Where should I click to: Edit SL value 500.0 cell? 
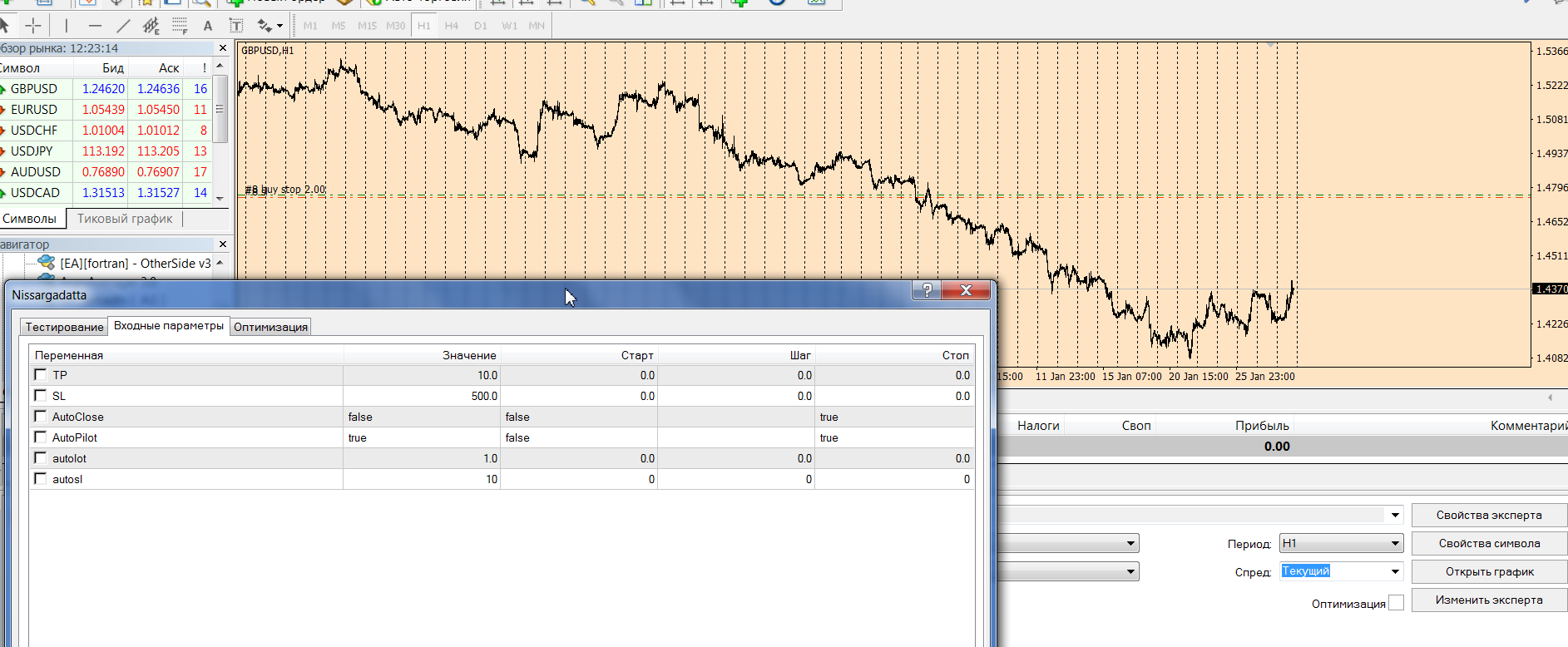pyautogui.click(x=422, y=396)
